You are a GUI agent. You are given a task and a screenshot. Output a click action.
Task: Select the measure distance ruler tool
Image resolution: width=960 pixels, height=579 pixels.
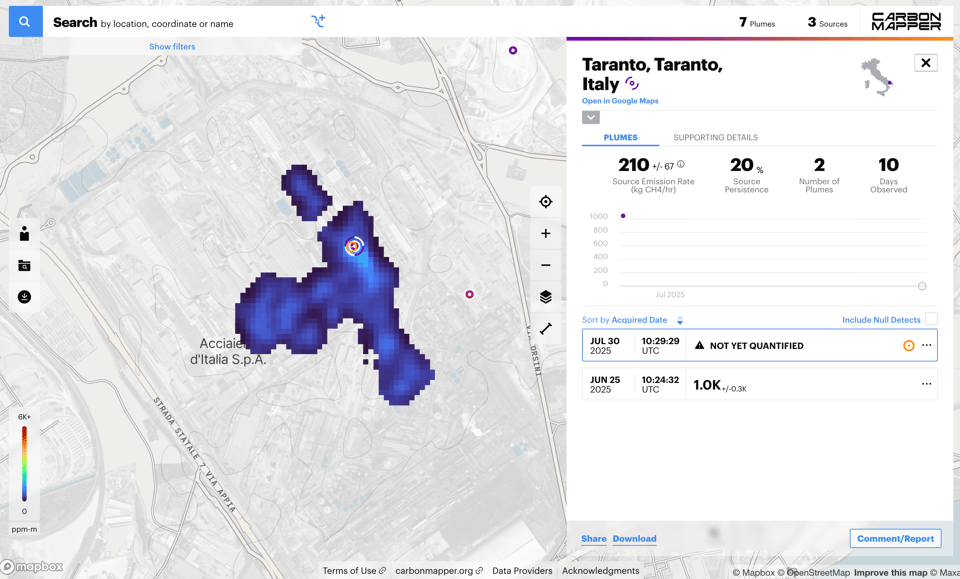pos(545,328)
